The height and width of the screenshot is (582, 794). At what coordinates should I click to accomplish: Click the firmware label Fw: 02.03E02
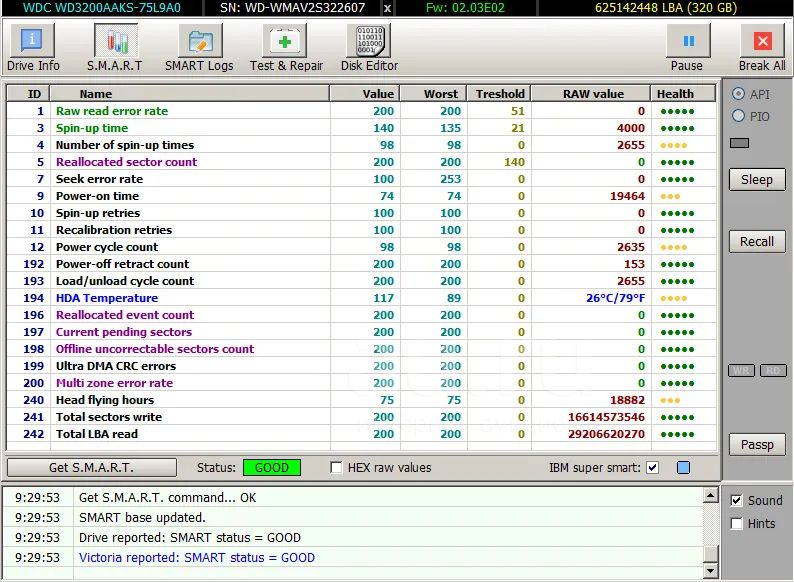[465, 8]
